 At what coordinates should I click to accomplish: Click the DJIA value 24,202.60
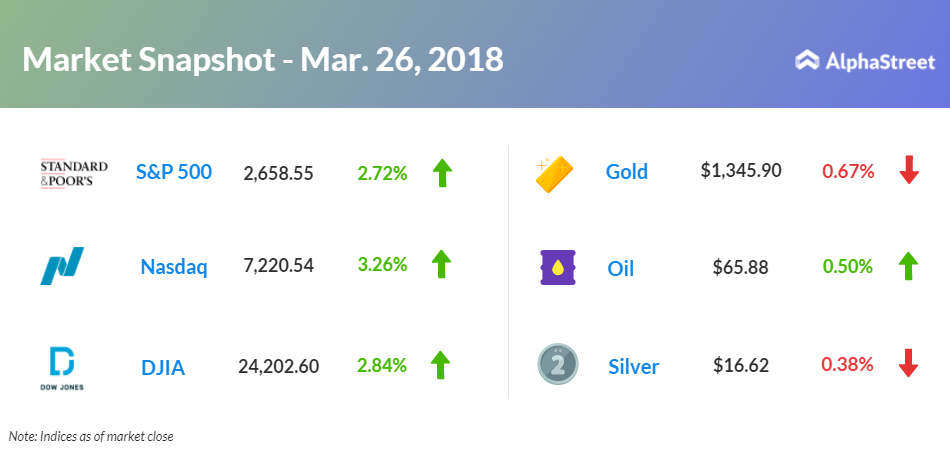click(279, 366)
